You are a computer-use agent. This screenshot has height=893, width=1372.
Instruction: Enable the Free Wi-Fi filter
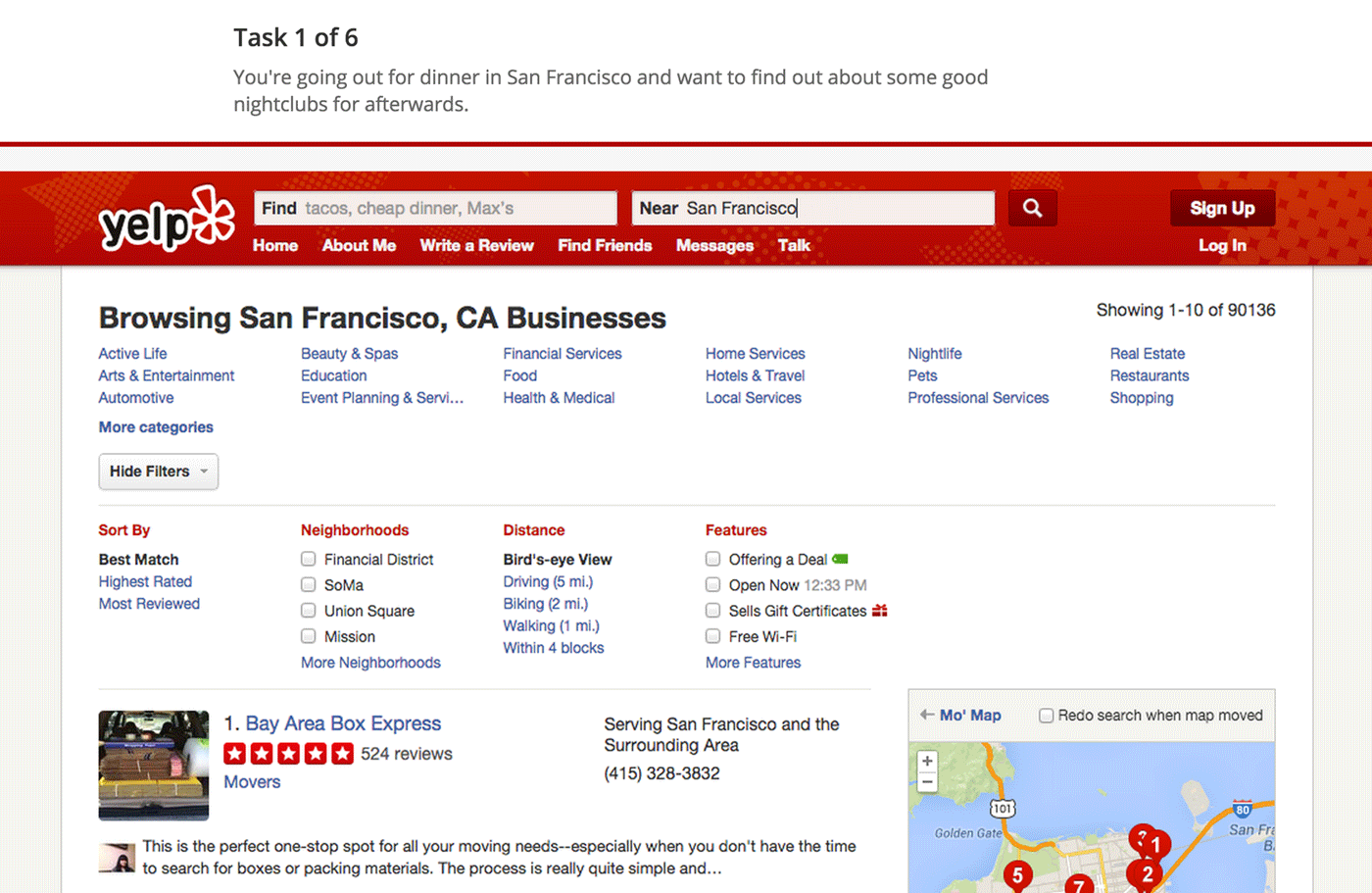pos(712,636)
